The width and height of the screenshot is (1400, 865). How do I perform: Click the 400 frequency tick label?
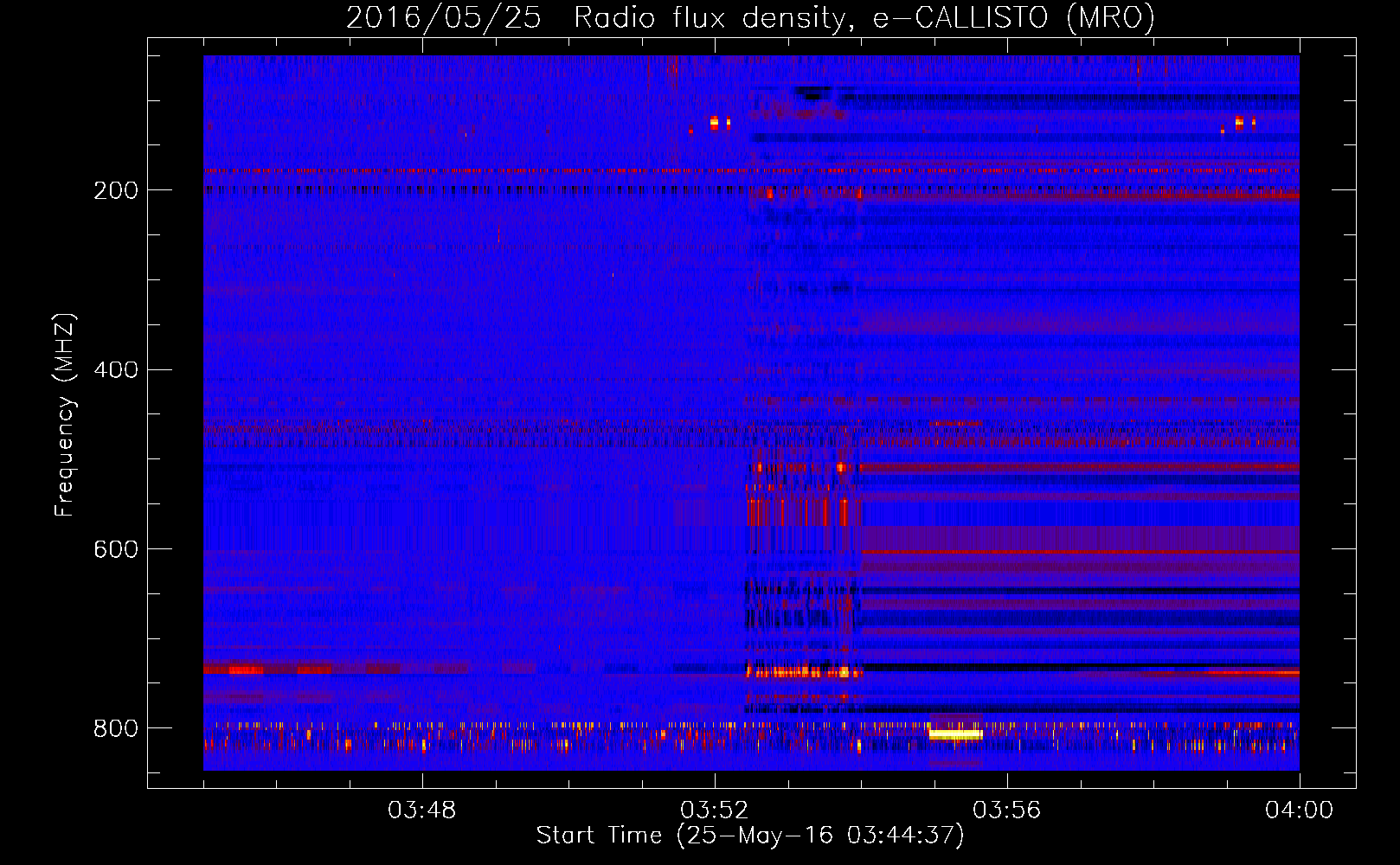116,370
